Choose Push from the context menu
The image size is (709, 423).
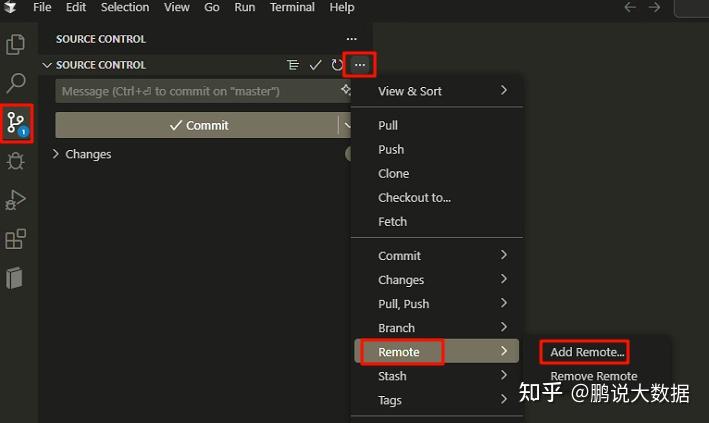pyautogui.click(x=391, y=149)
